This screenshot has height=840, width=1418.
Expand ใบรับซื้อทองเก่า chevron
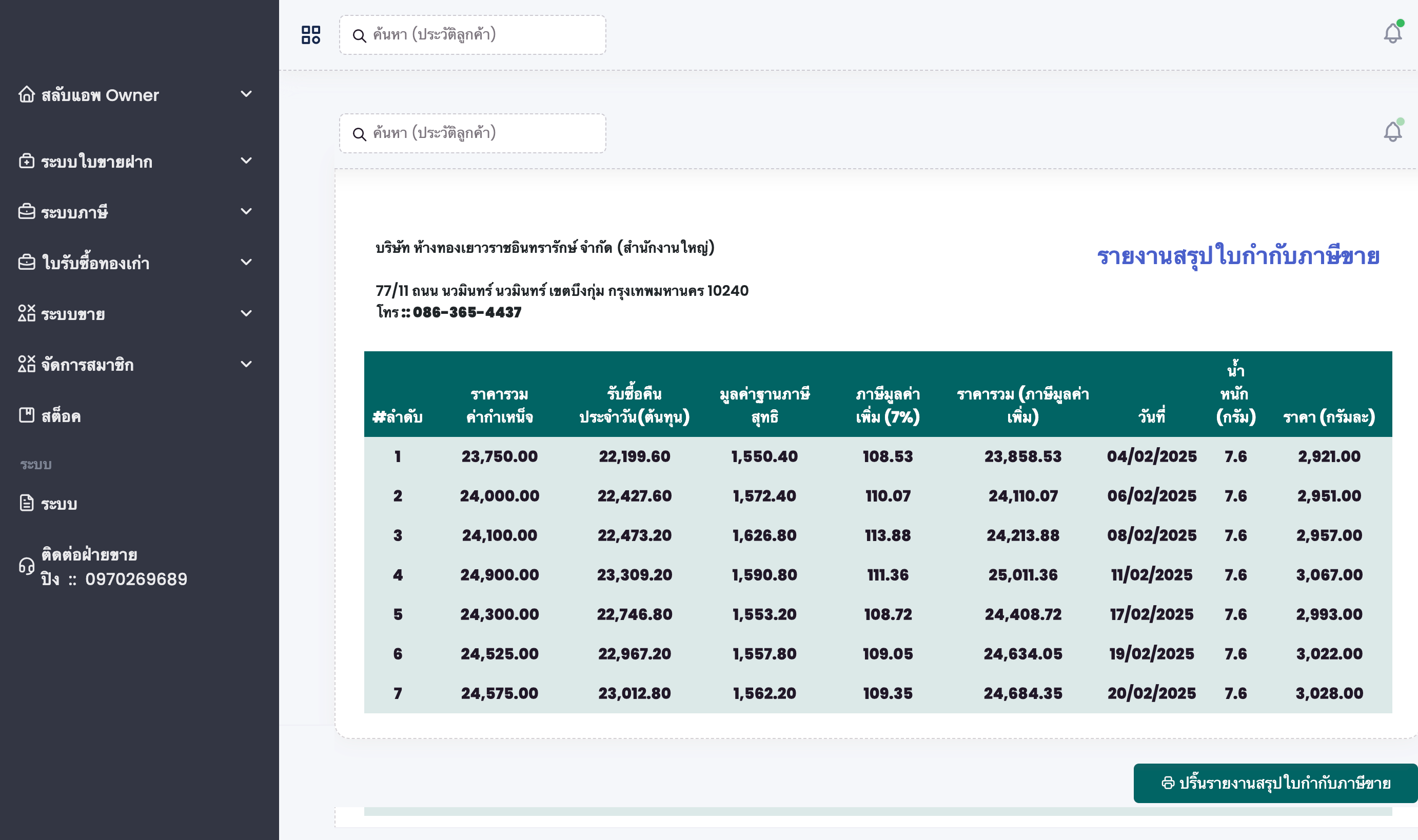(x=246, y=262)
